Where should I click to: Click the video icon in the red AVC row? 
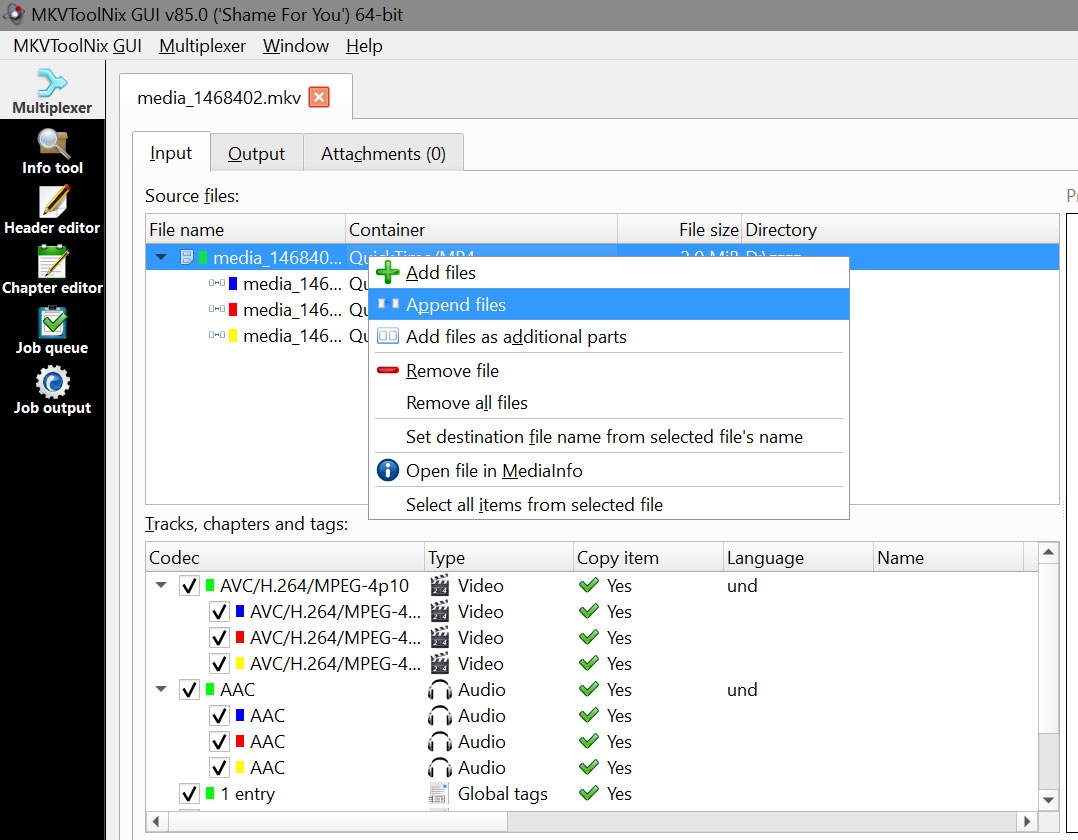[x=439, y=637]
